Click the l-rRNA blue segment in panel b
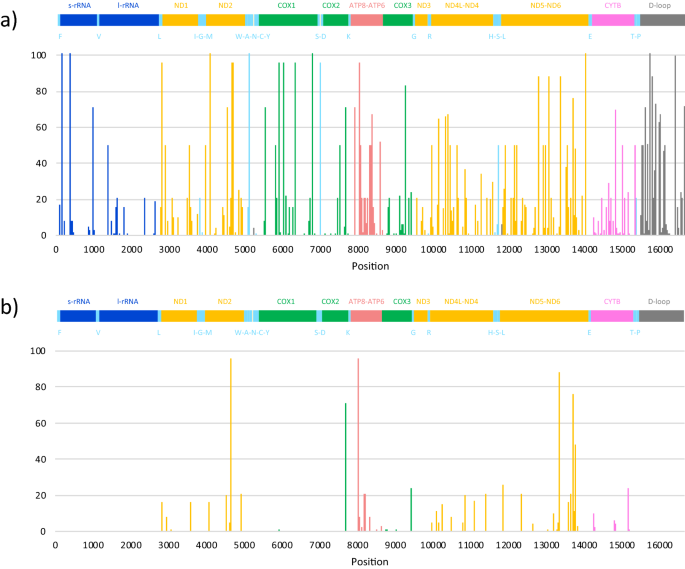Image resolution: width=685 pixels, height=569 pixels. pos(129,316)
